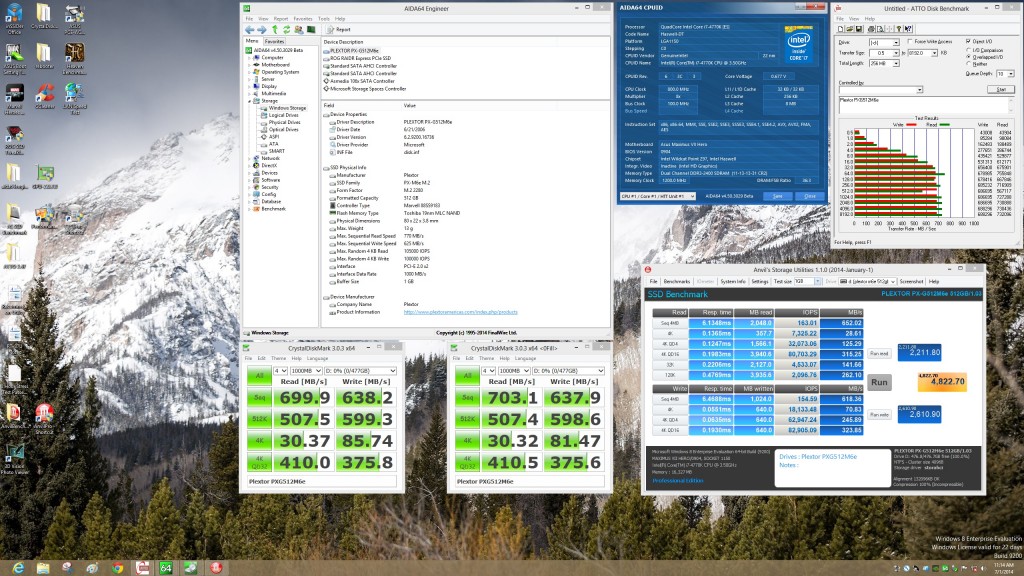Click the Run read button in Anvil's
The height and width of the screenshot is (576, 1024).
[x=879, y=353]
